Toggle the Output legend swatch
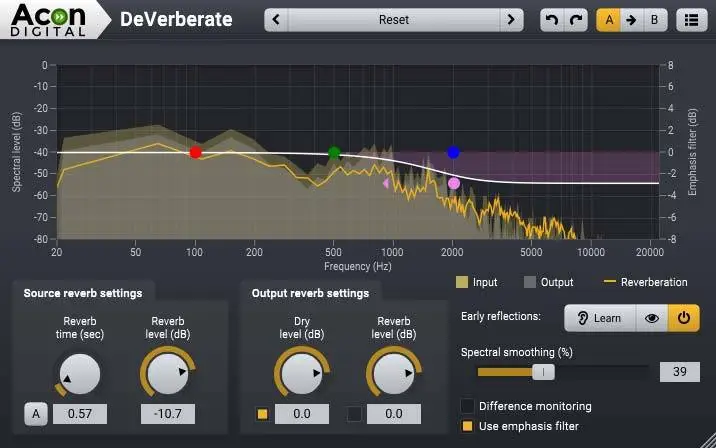 (530, 282)
